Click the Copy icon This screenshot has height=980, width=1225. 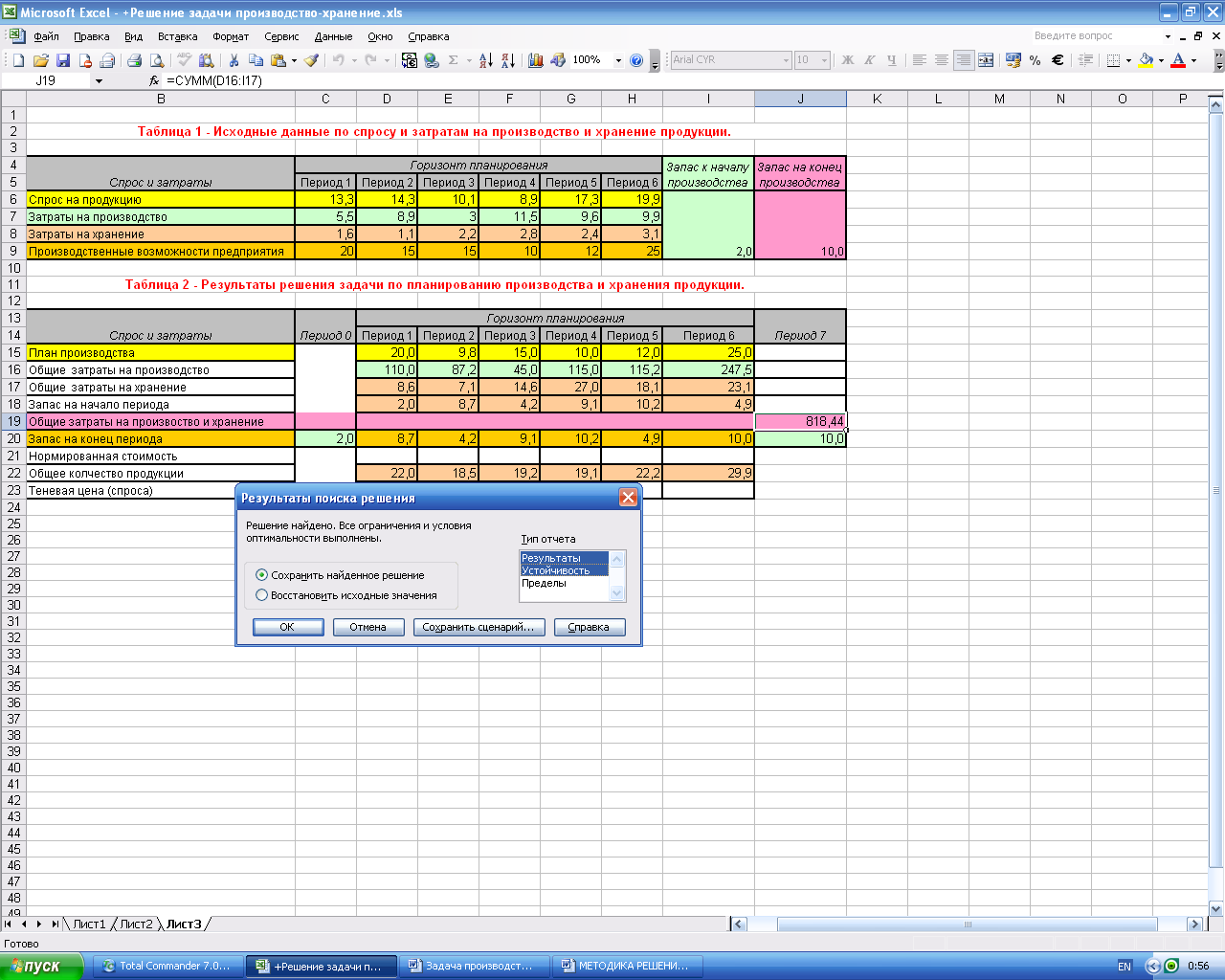tap(256, 60)
